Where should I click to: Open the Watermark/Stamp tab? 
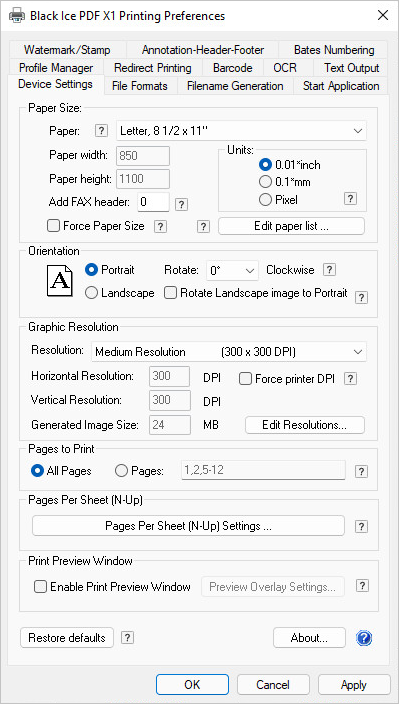[67, 50]
